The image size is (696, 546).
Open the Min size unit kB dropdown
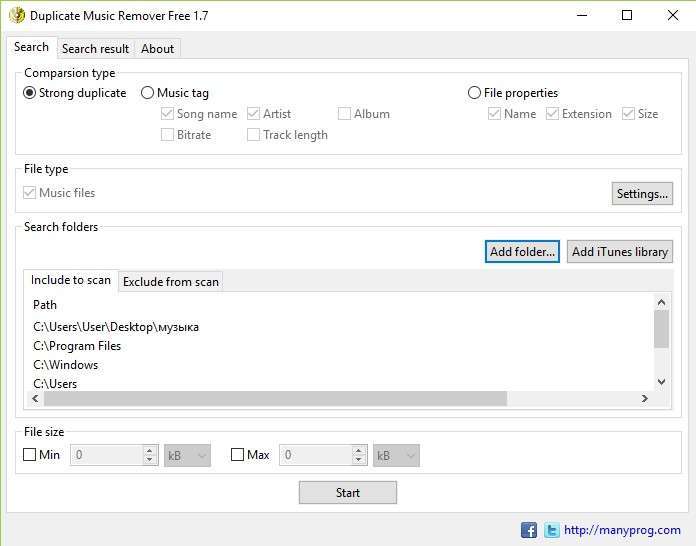point(187,455)
